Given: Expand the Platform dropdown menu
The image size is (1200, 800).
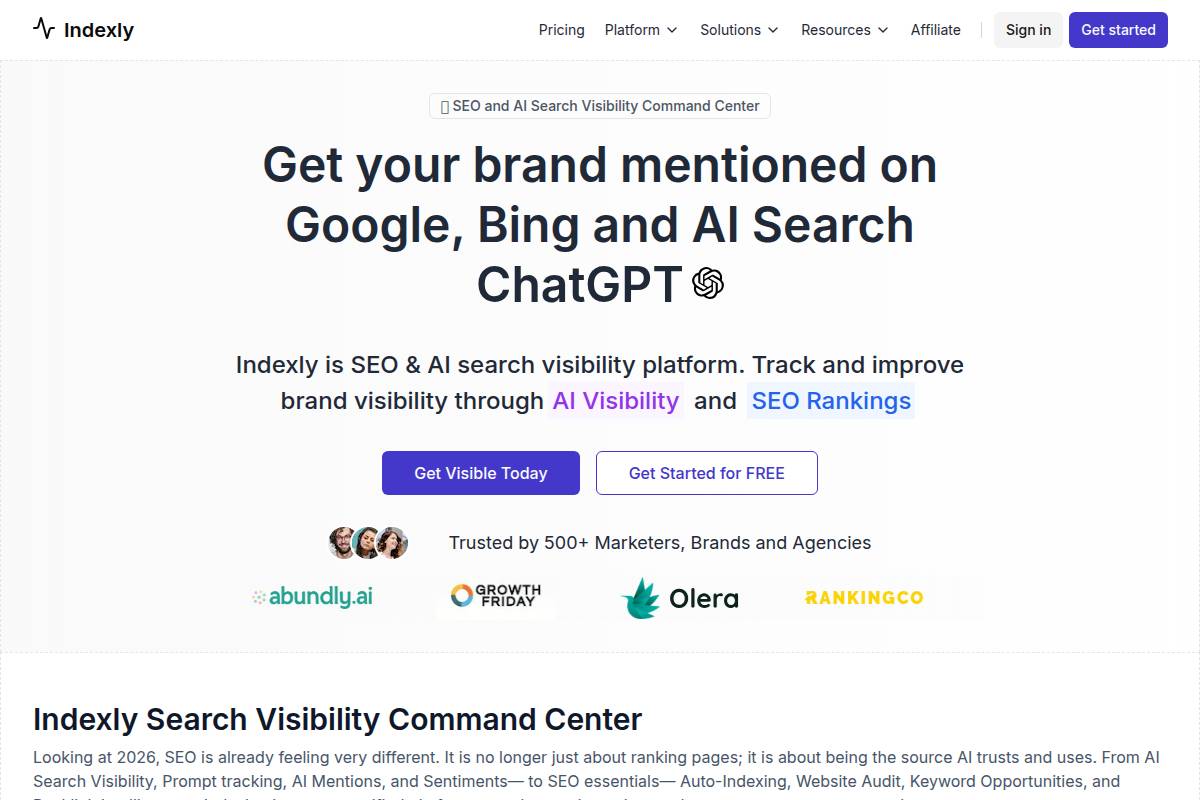Looking at the screenshot, I should coord(640,30).
